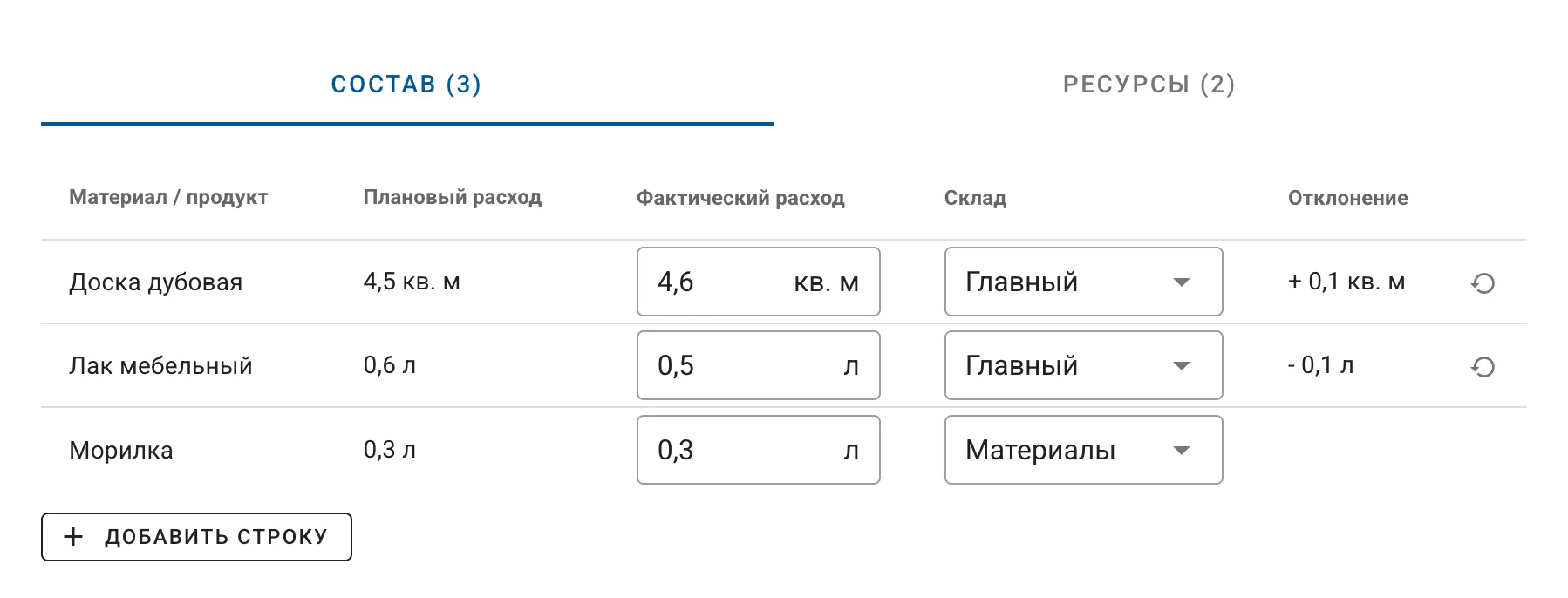Click the ДОБАВИТЬ СТРОКУ button

195,536
